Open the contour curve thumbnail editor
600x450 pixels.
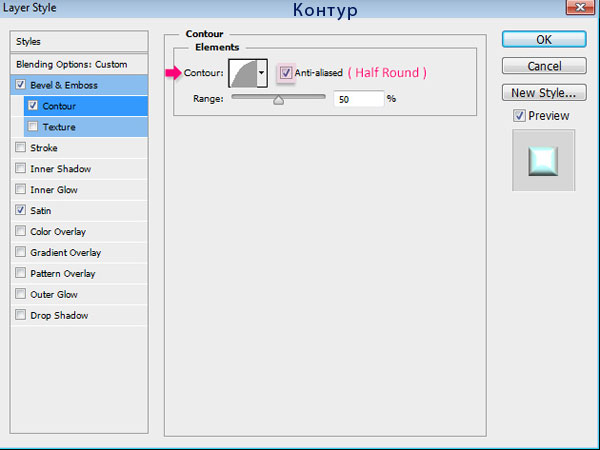pos(243,73)
